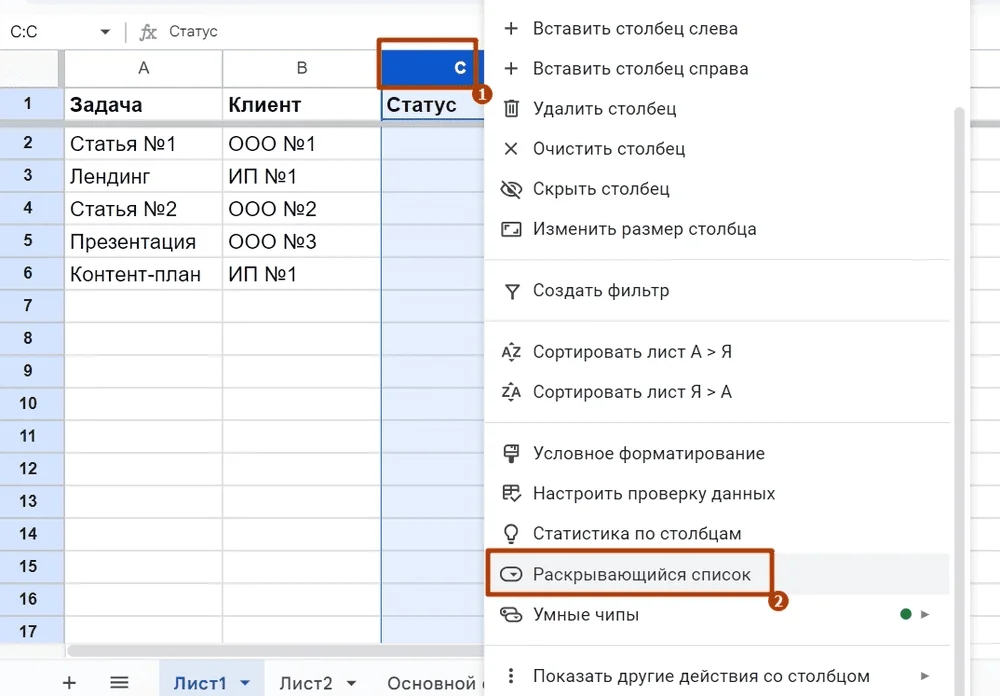The width and height of the screenshot is (1000, 696).
Task: Choose Раскрывающийся список from the context menu
Action: [x=641, y=574]
